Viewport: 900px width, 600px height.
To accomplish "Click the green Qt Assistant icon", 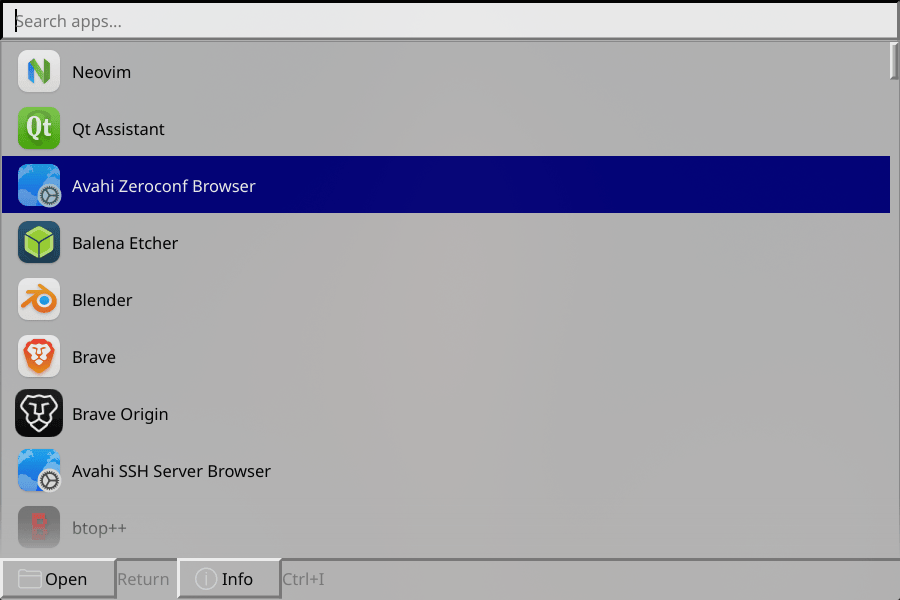I will [x=38, y=128].
